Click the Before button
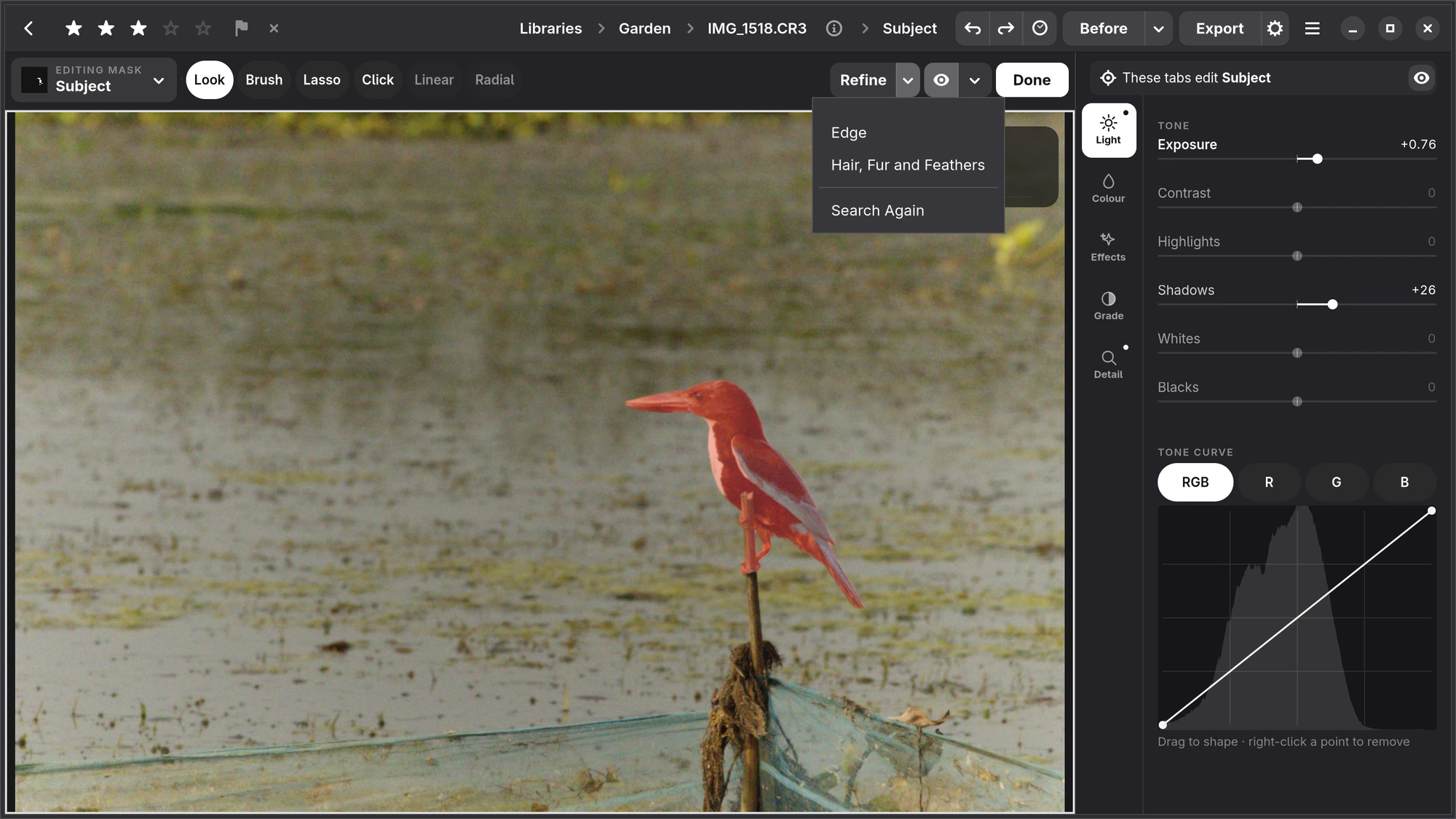Viewport: 1456px width, 819px height. (x=1104, y=28)
